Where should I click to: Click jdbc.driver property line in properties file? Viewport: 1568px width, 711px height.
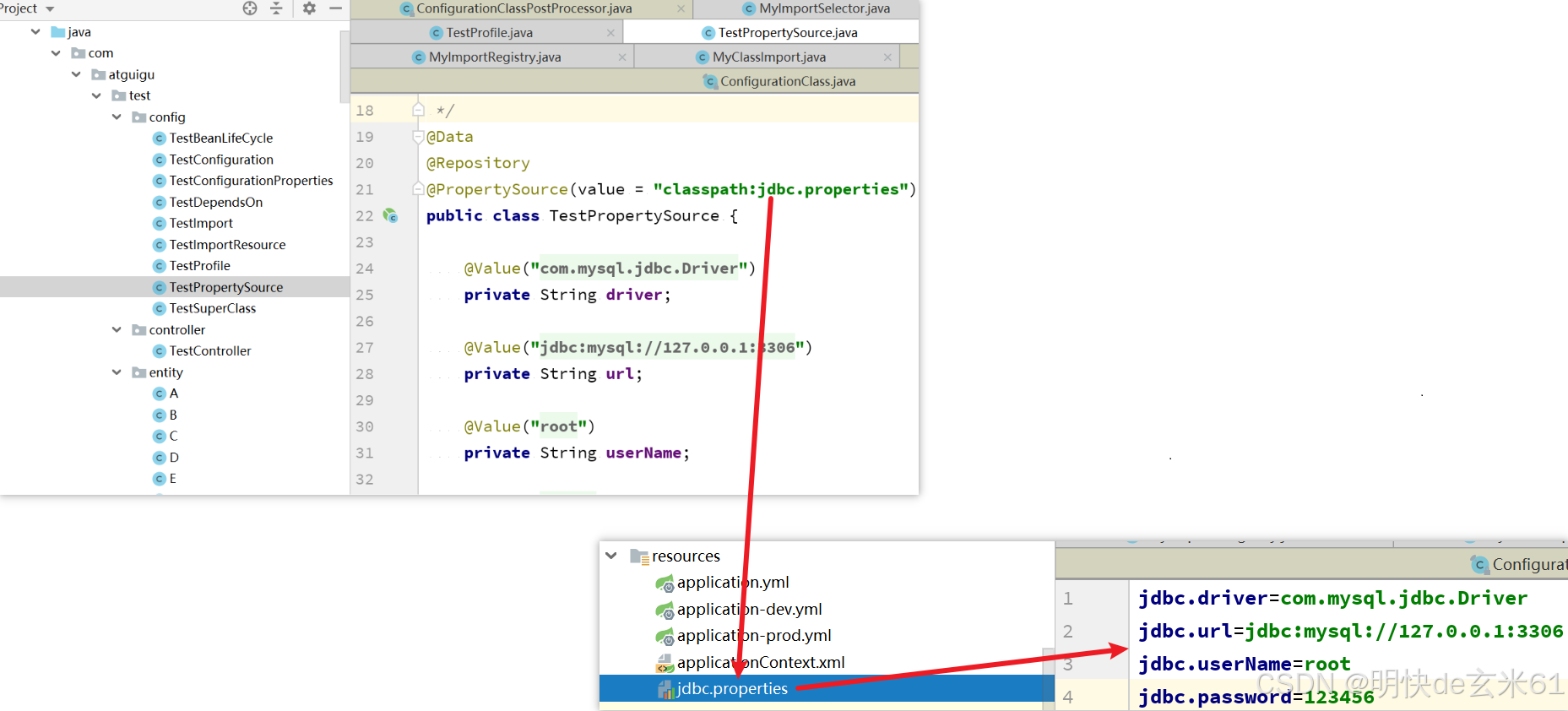(x=1332, y=599)
